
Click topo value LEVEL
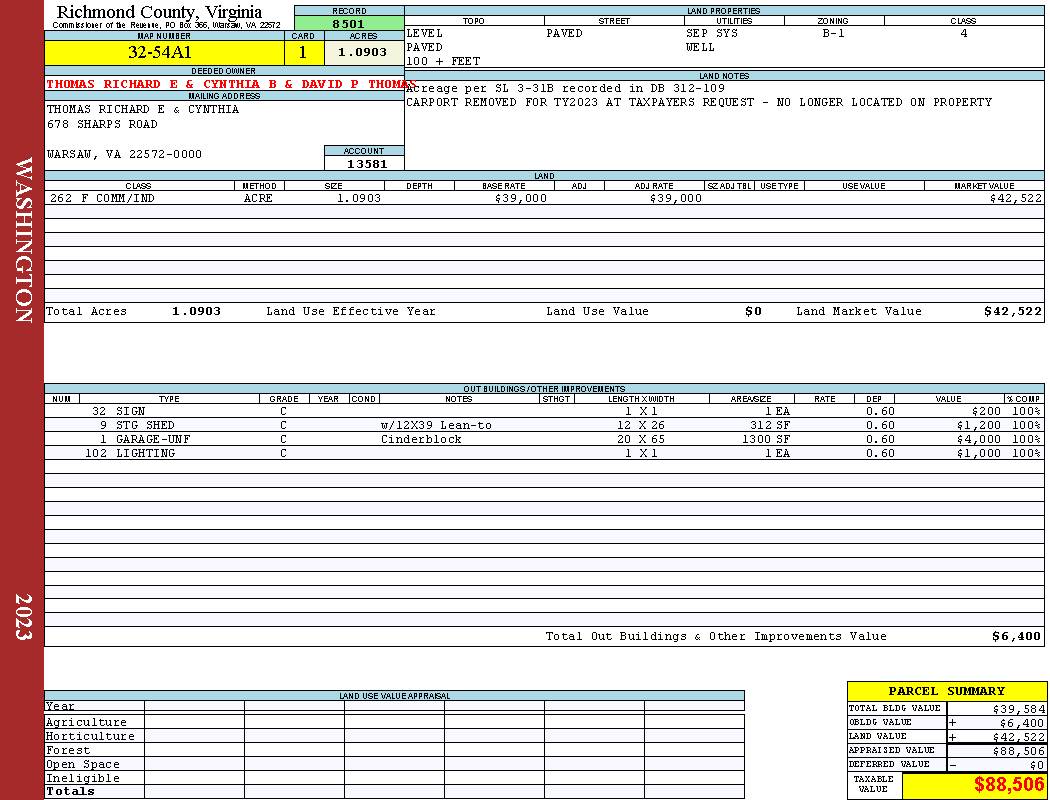424,33
